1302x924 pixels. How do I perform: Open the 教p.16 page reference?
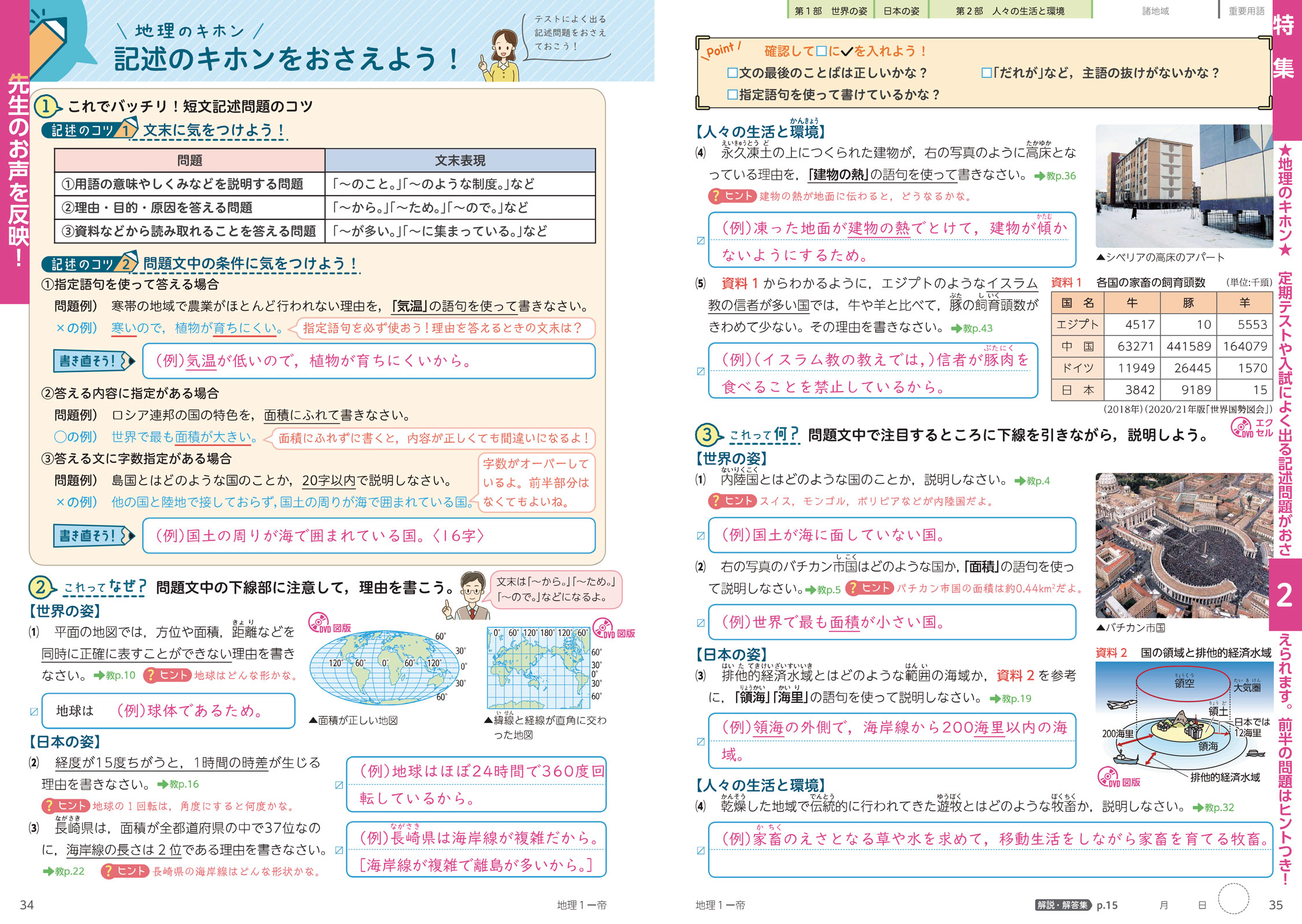[x=178, y=784]
